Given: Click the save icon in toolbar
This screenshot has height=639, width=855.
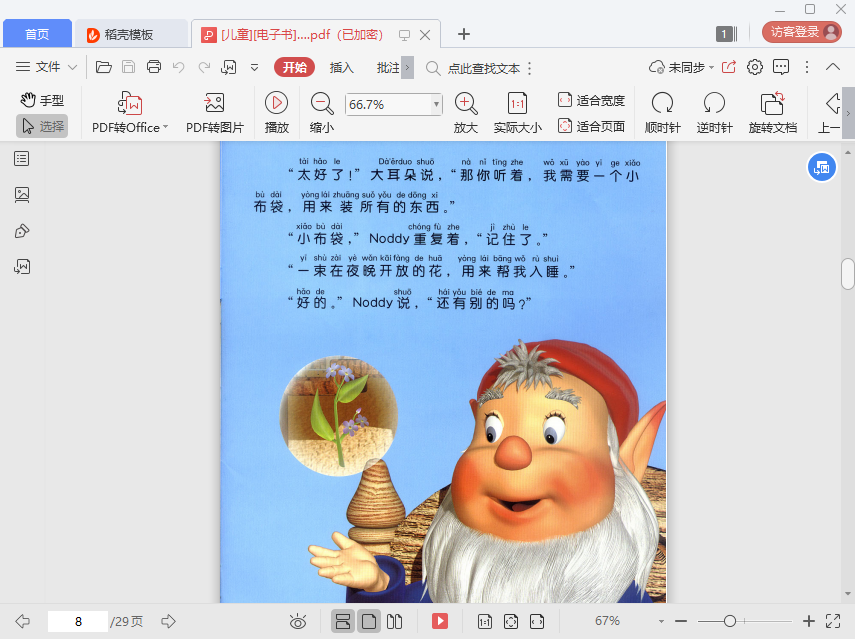Looking at the screenshot, I should [129, 67].
